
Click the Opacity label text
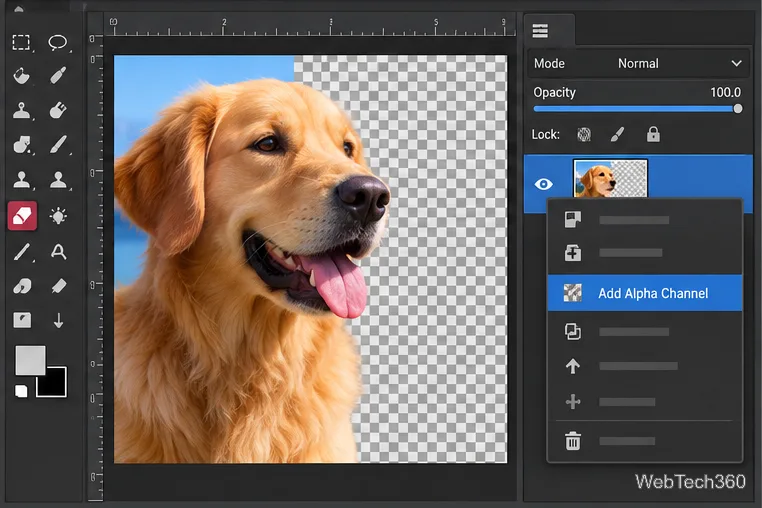pyautogui.click(x=554, y=92)
